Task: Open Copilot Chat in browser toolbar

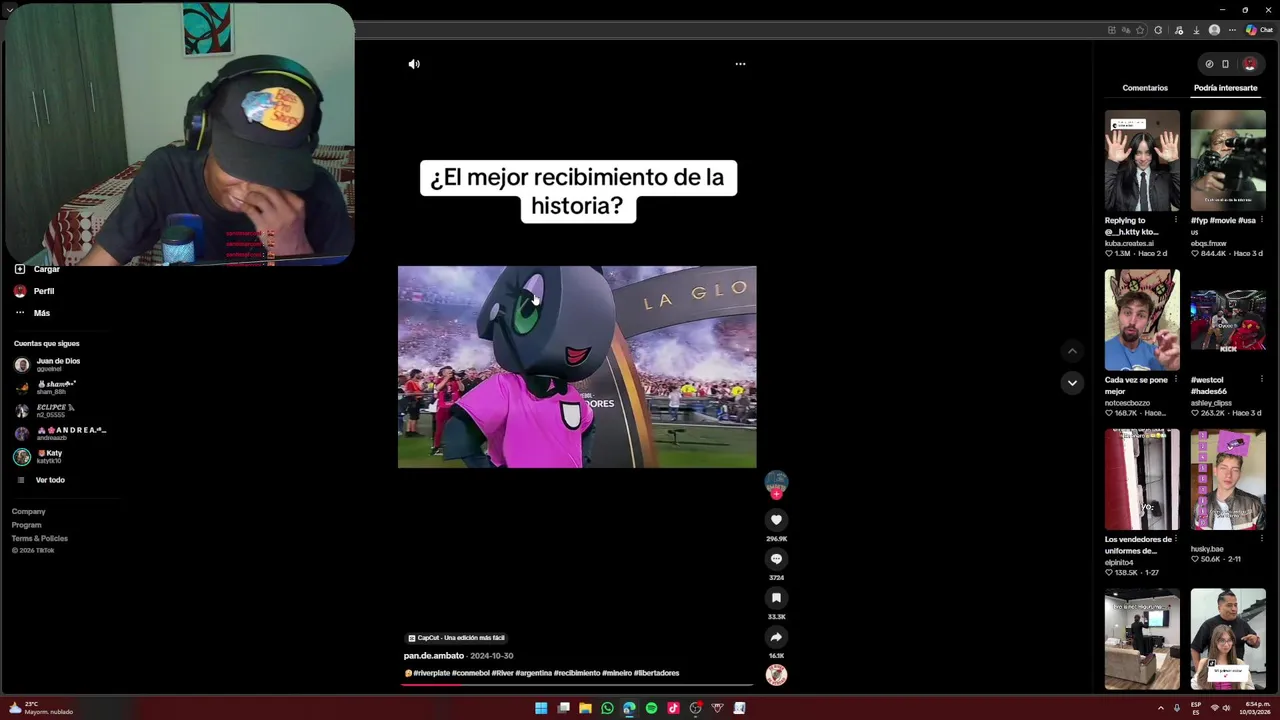Action: click(x=1259, y=30)
